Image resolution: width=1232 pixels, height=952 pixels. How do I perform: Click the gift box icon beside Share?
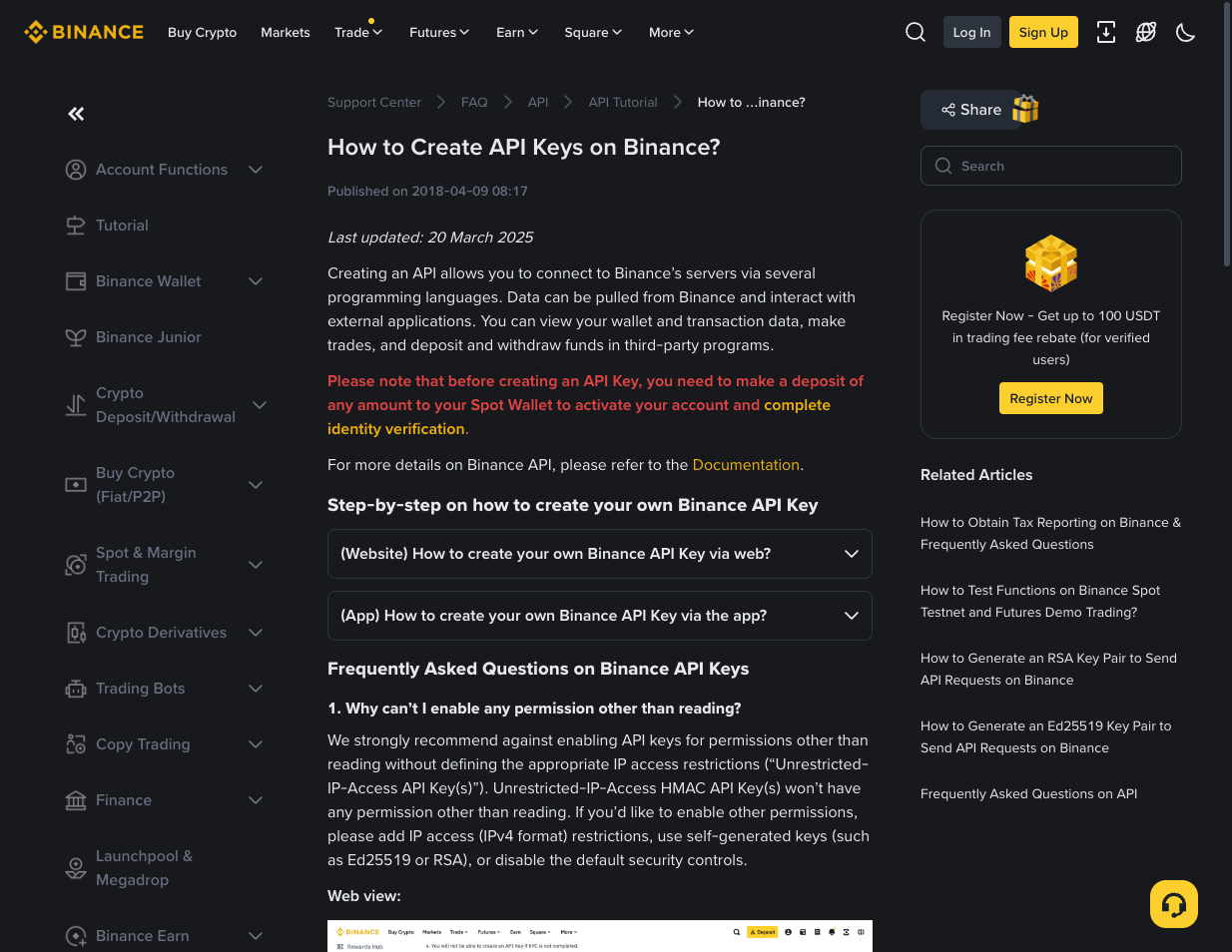pos(1026,109)
